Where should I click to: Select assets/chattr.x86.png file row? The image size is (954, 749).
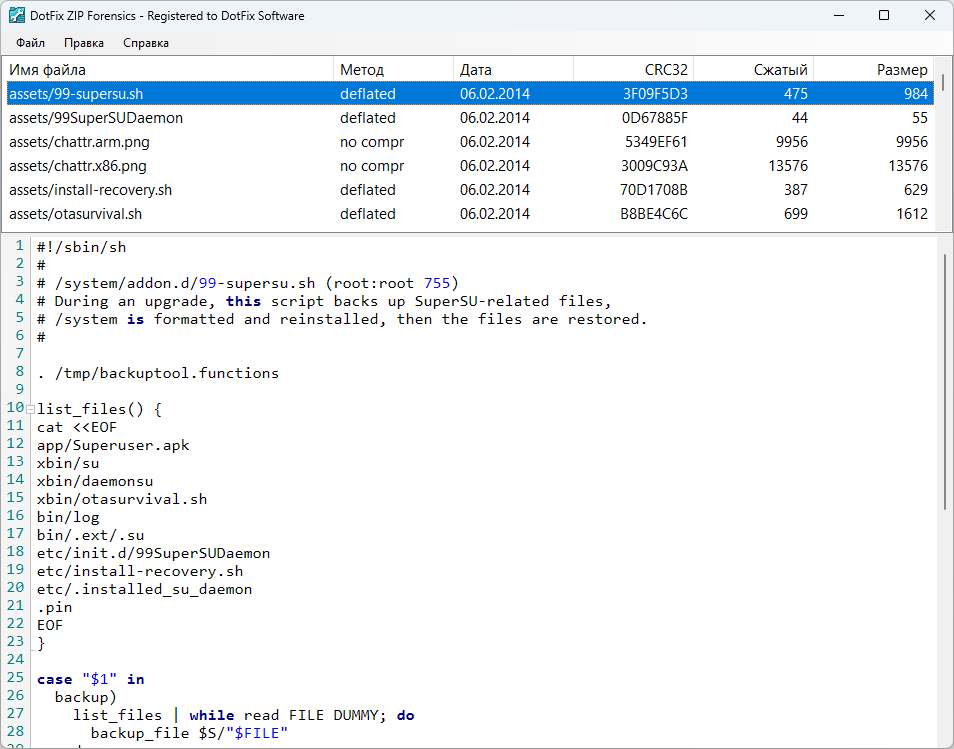(470, 165)
